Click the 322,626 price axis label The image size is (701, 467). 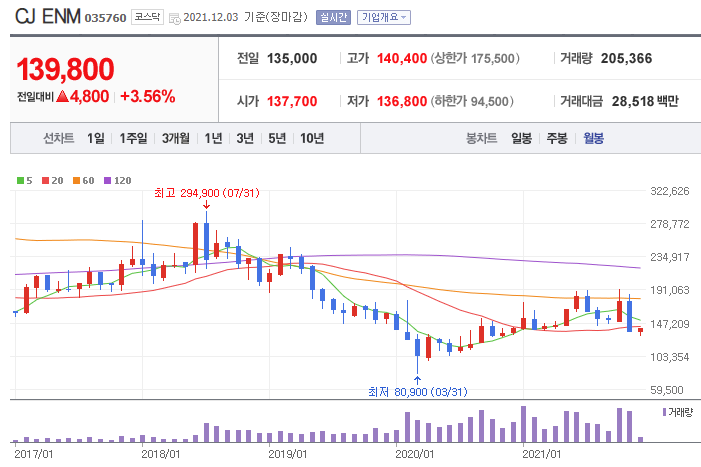click(670, 191)
